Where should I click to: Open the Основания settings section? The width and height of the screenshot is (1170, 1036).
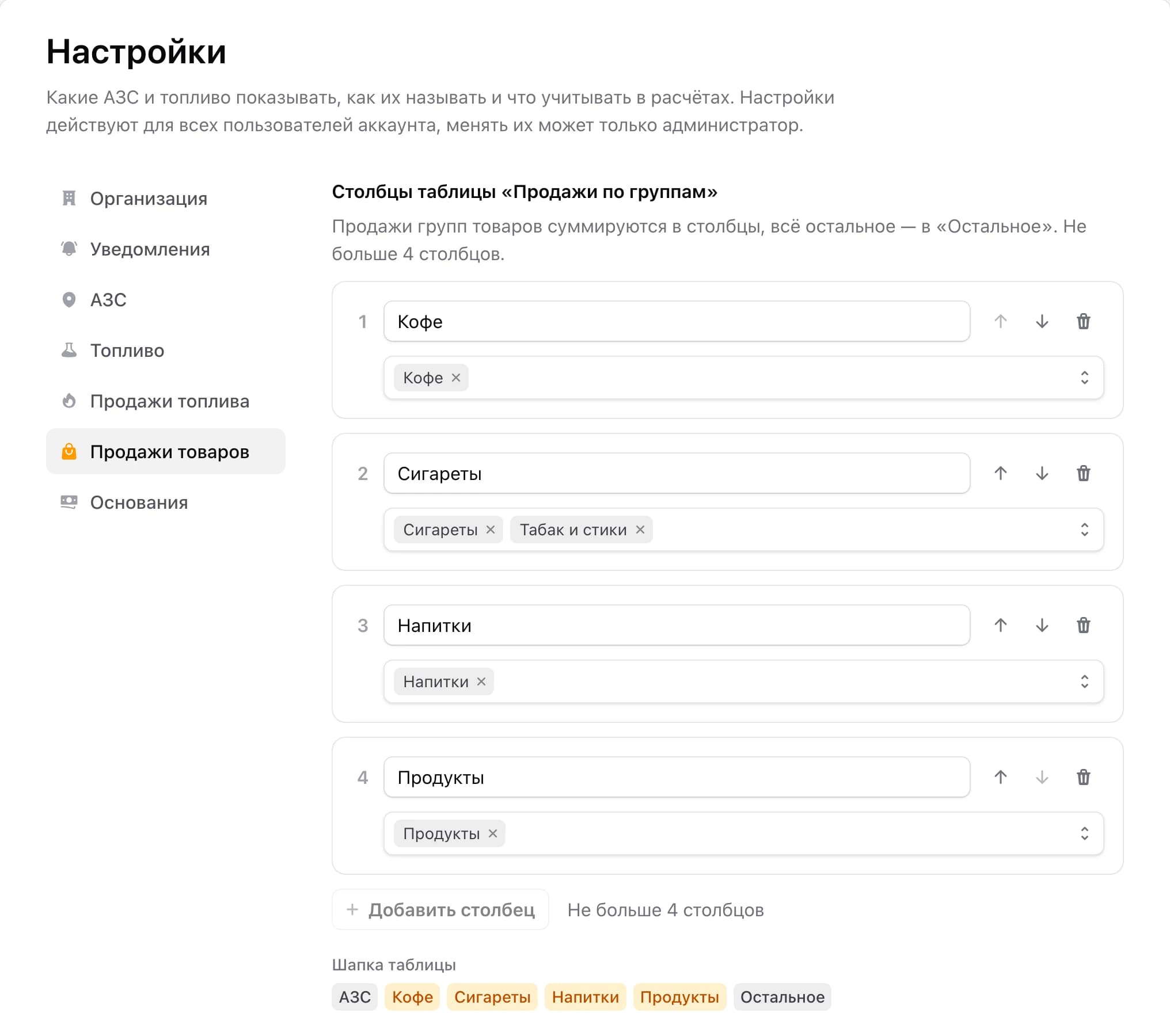coord(166,502)
